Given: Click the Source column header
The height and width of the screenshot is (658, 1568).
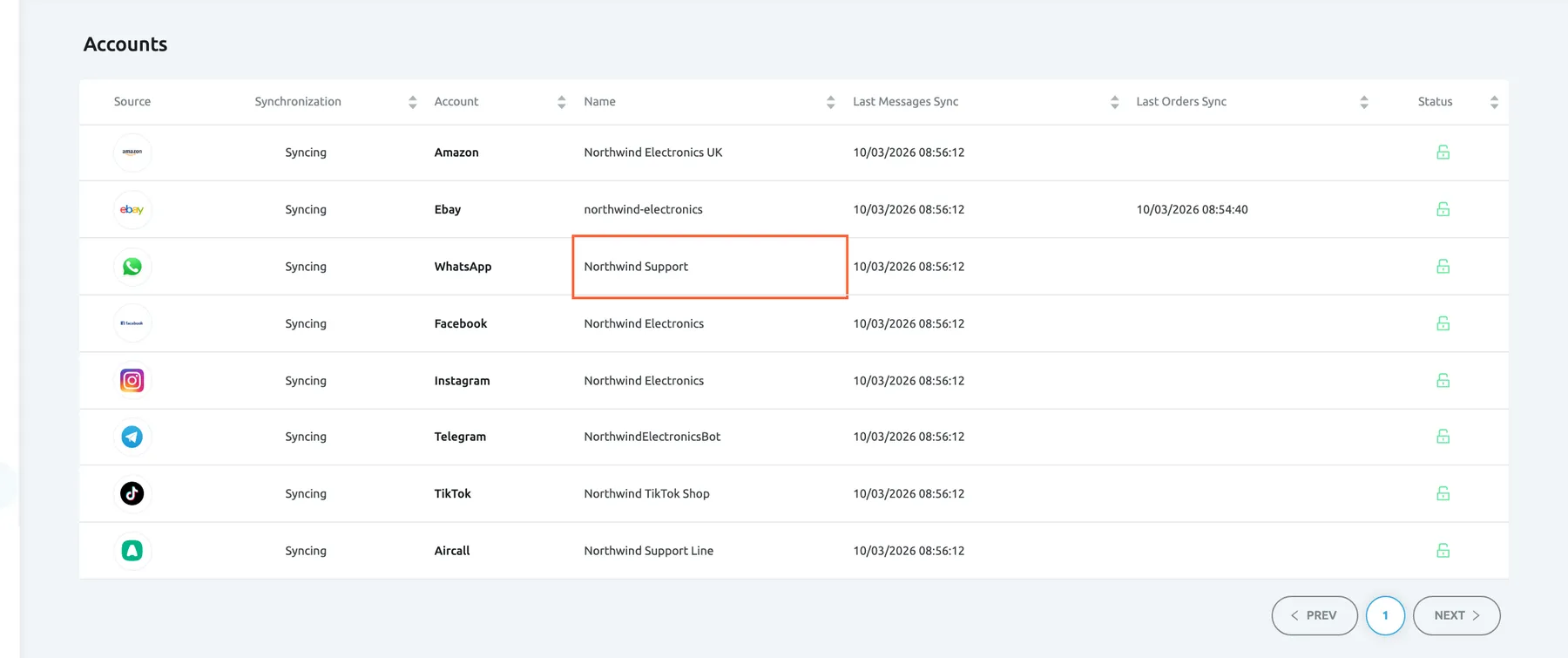Looking at the screenshot, I should (132, 102).
